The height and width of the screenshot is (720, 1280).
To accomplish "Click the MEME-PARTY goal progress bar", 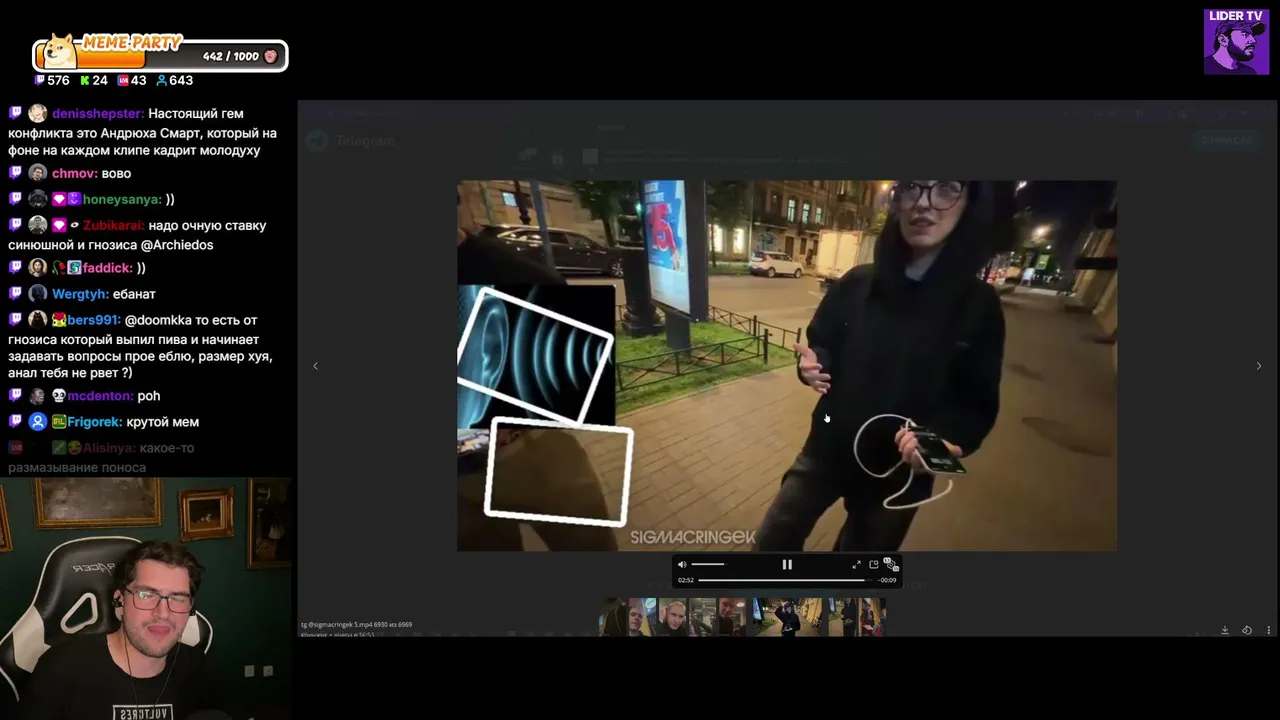I will pos(160,56).
